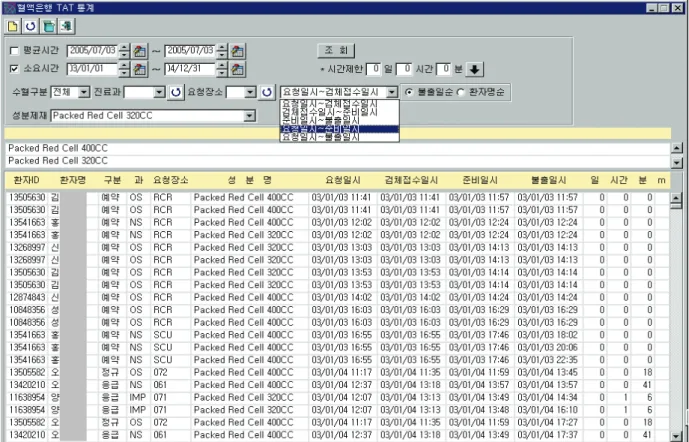Click the 환자명 column header
This screenshot has width=689, height=442.
[x=73, y=180]
